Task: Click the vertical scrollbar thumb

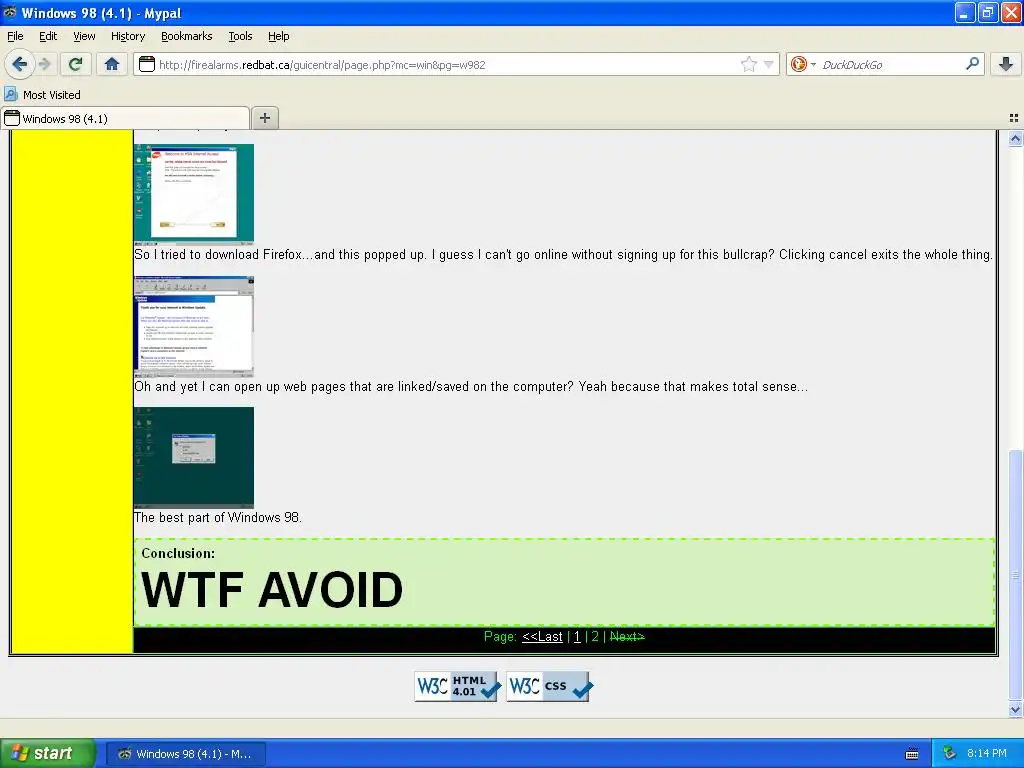Action: [1015, 575]
